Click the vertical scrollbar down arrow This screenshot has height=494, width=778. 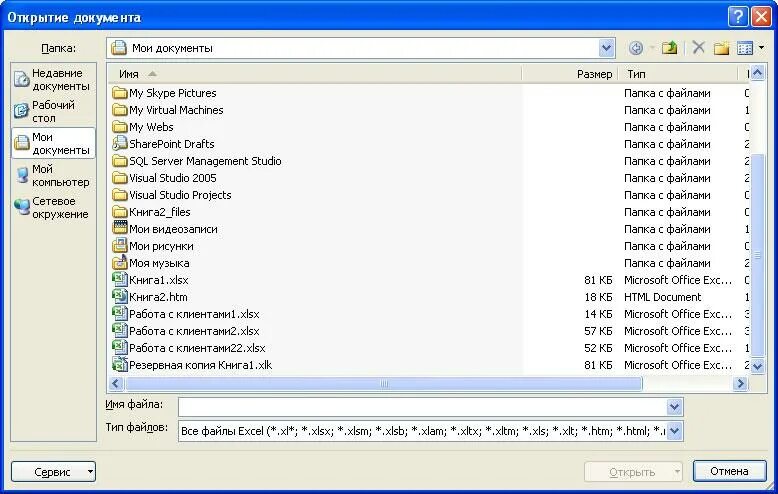pos(757,366)
